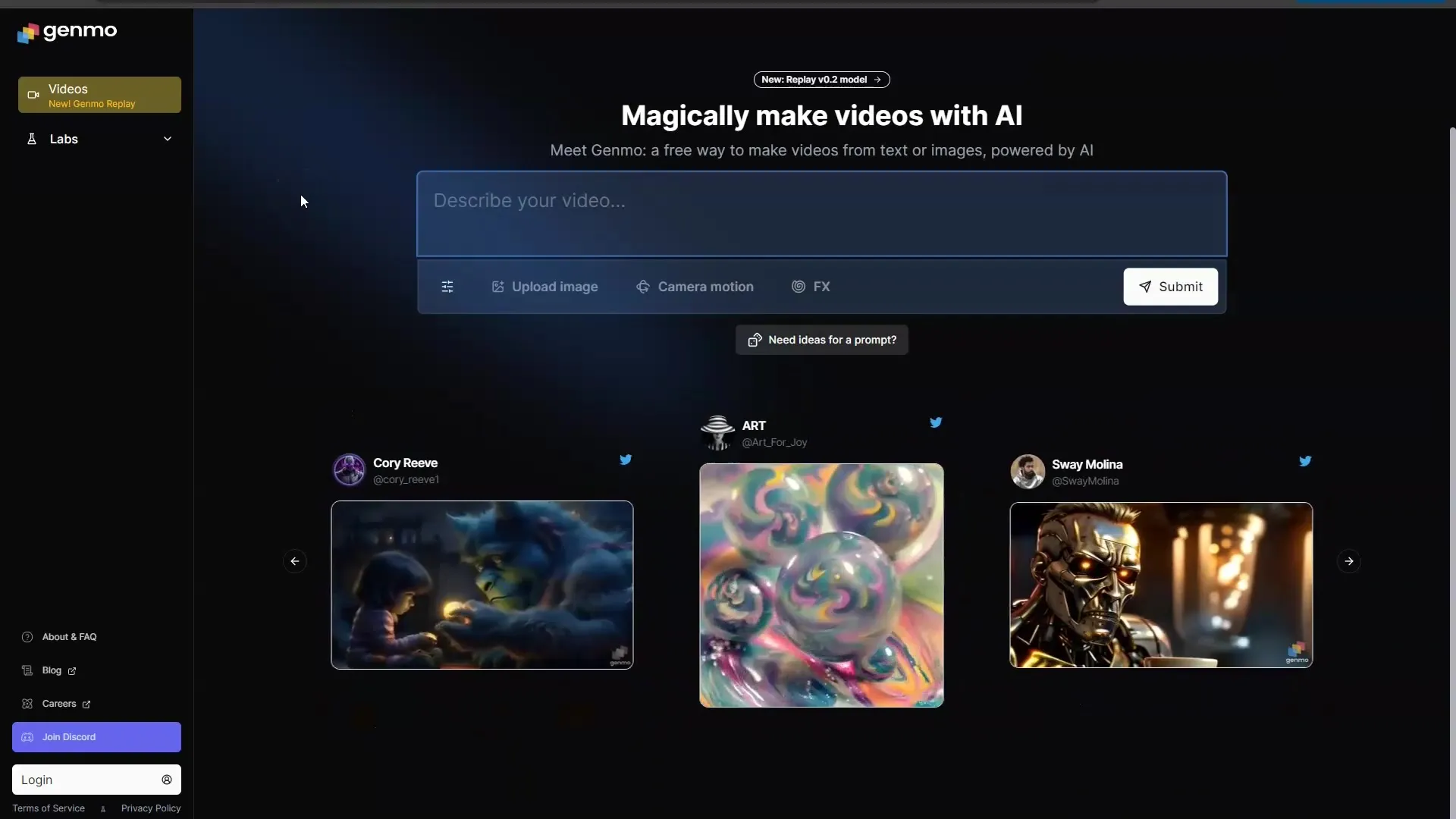
Task: Click the Videos section icon
Action: coord(33,95)
